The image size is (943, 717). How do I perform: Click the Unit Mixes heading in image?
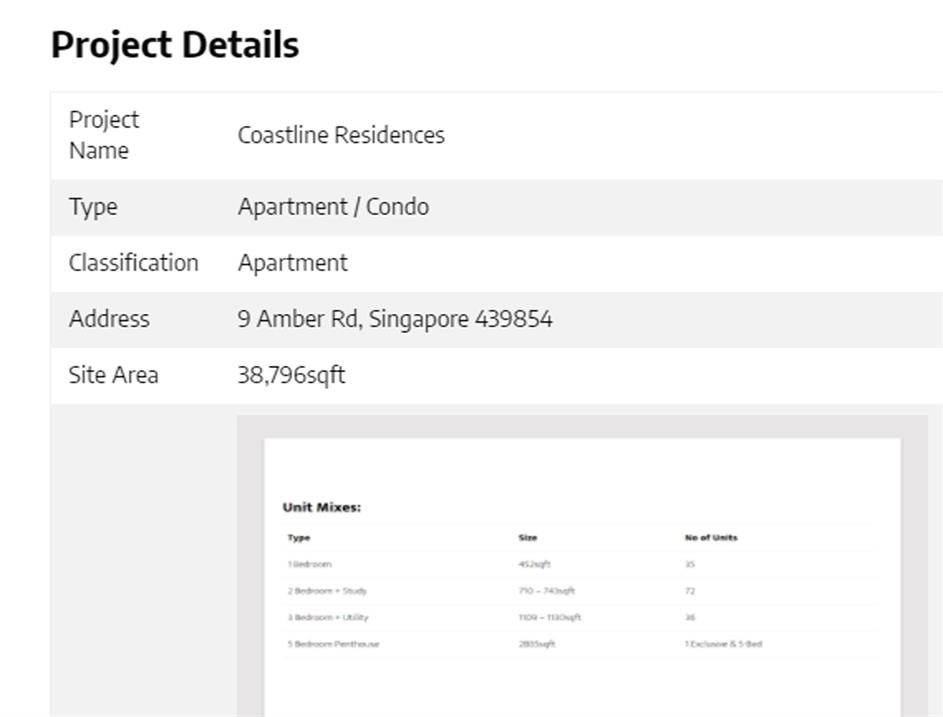point(321,507)
